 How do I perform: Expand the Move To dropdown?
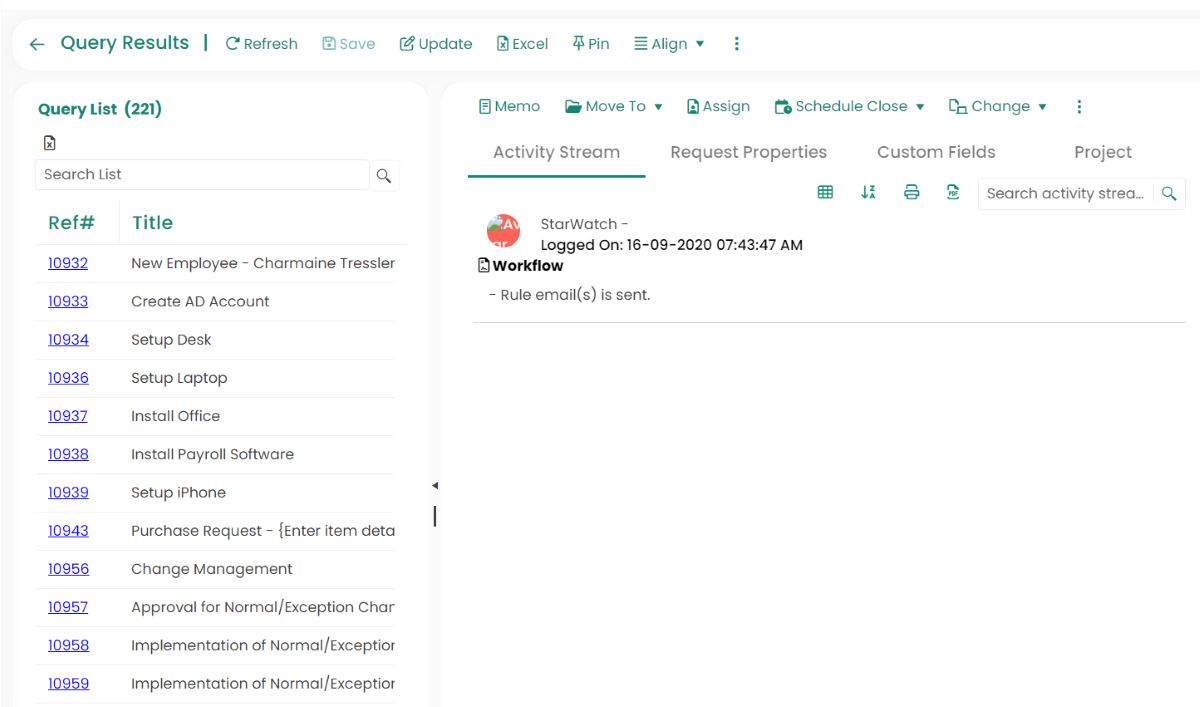614,107
